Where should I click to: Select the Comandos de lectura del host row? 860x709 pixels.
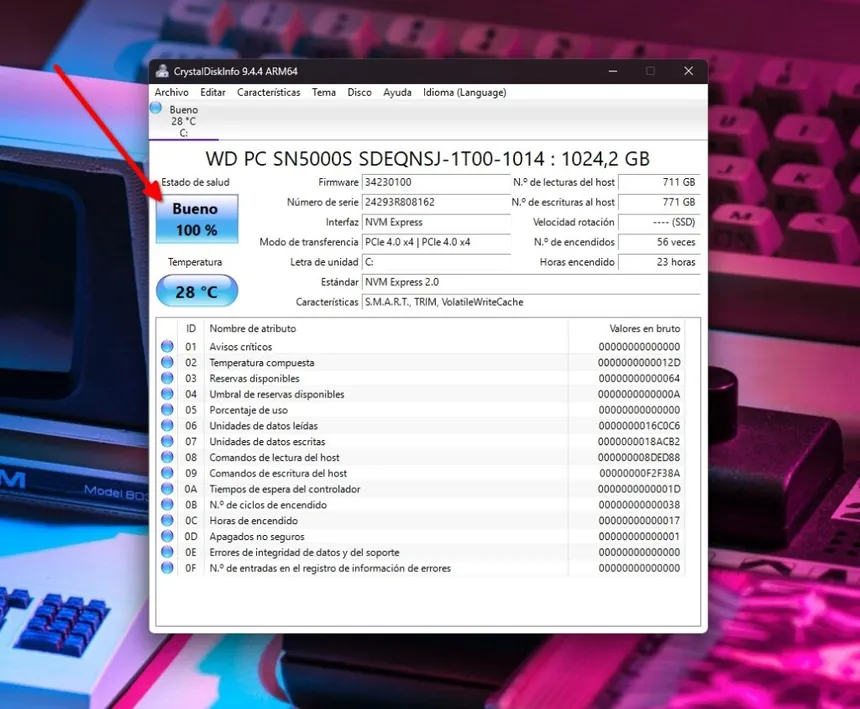coord(421,457)
